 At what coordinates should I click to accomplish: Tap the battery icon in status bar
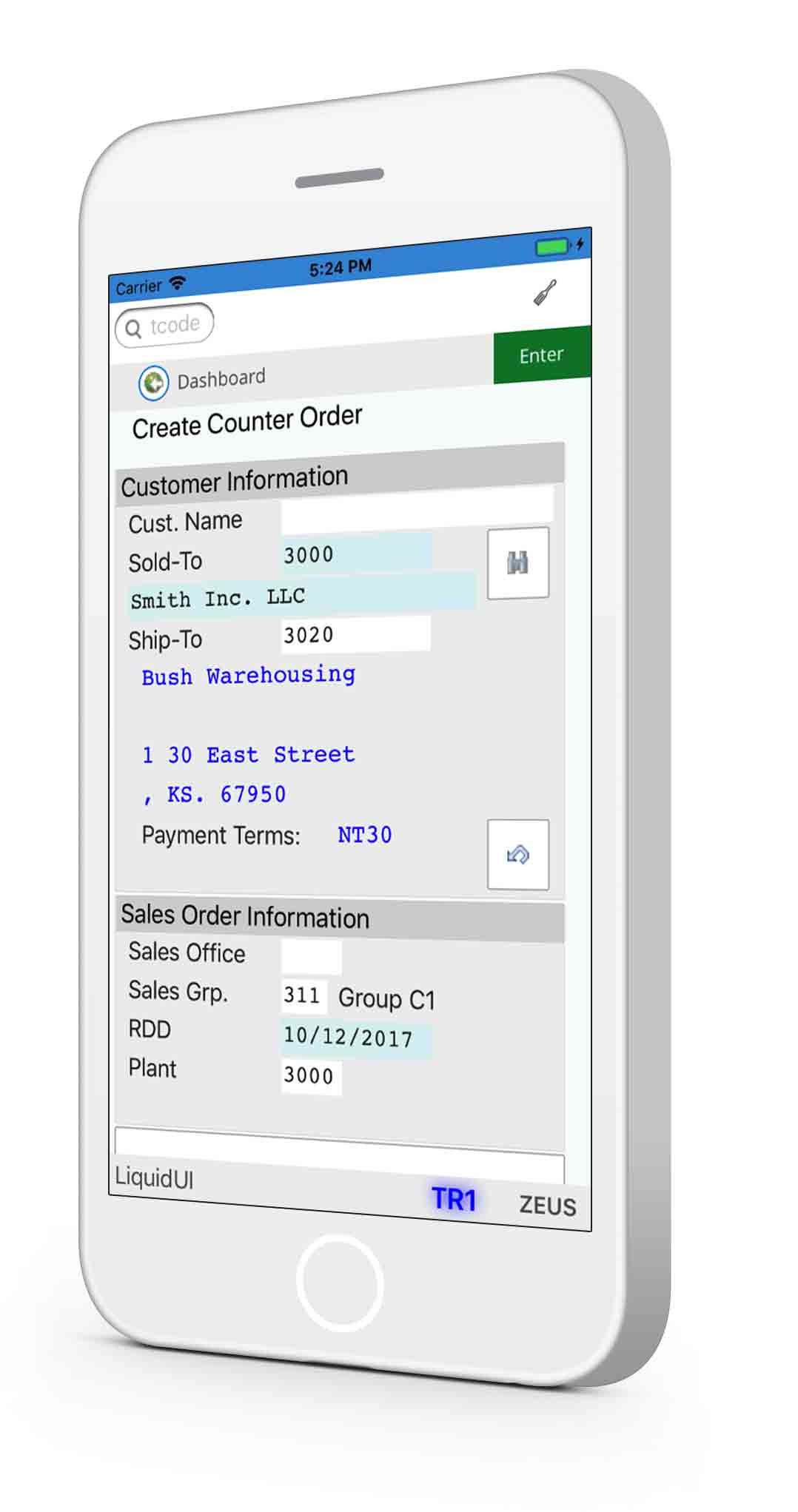(x=552, y=246)
